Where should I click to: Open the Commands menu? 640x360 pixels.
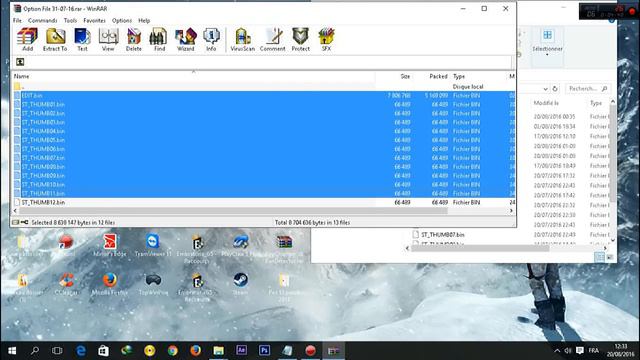pyautogui.click(x=42, y=20)
